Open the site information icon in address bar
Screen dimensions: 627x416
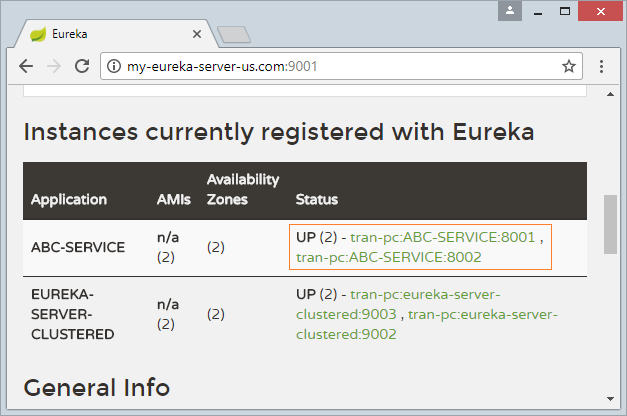point(114,66)
